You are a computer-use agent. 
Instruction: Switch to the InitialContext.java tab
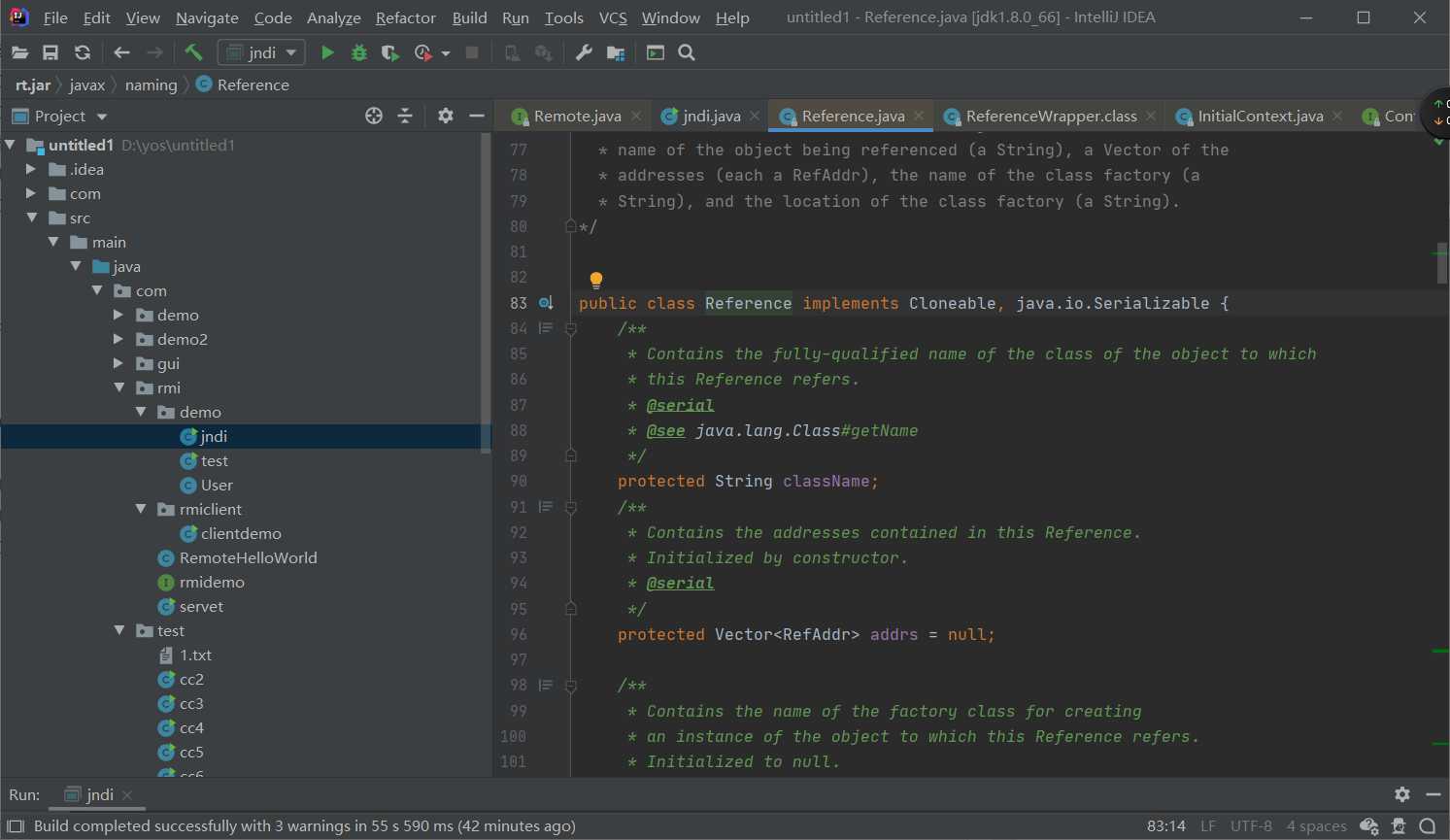pos(1260,116)
